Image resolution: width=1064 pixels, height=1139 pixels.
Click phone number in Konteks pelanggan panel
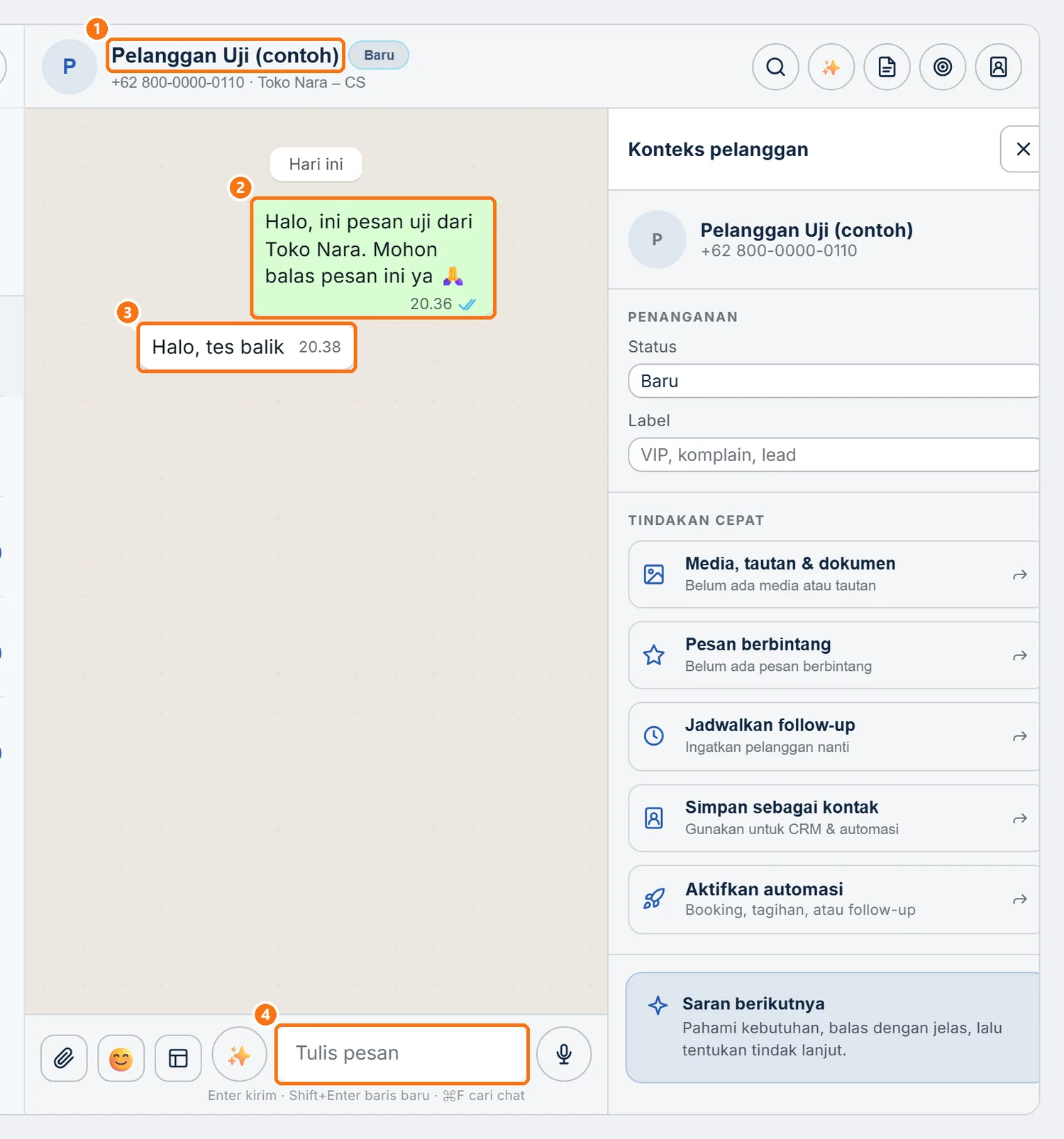[x=779, y=250]
